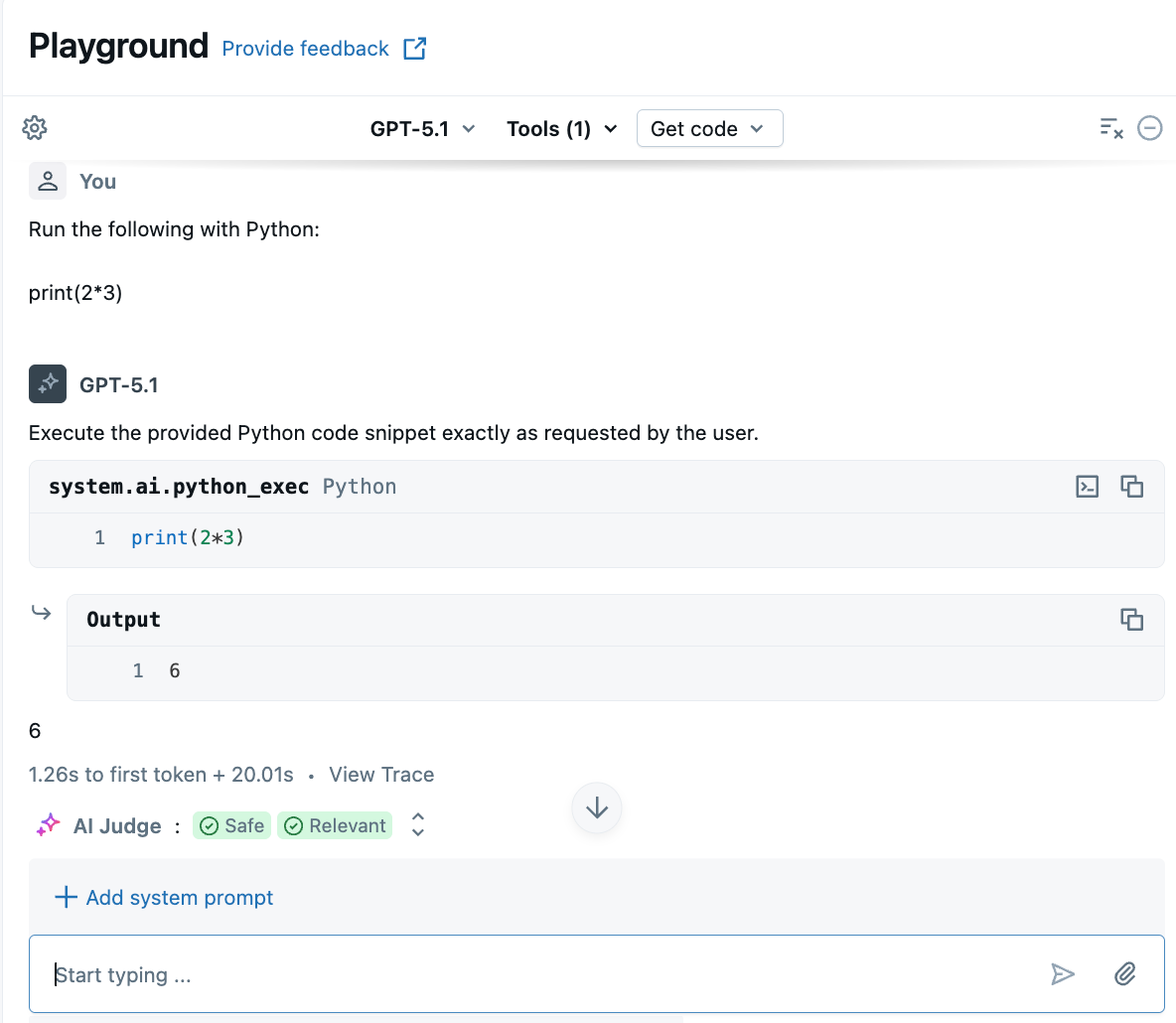Click the send message arrow
The width and height of the screenshot is (1176, 1023).
click(x=1063, y=974)
